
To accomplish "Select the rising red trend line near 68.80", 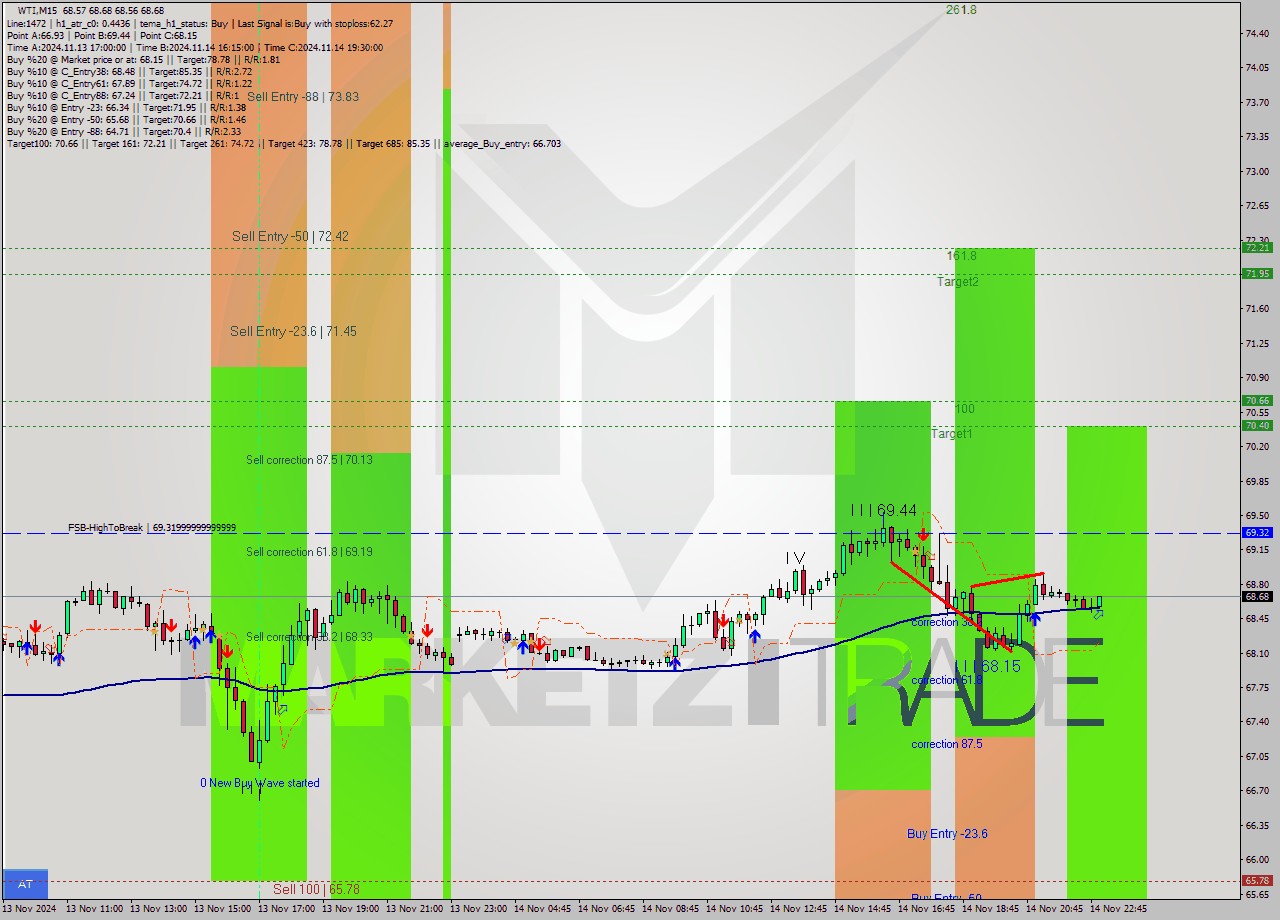I will pos(1007,579).
